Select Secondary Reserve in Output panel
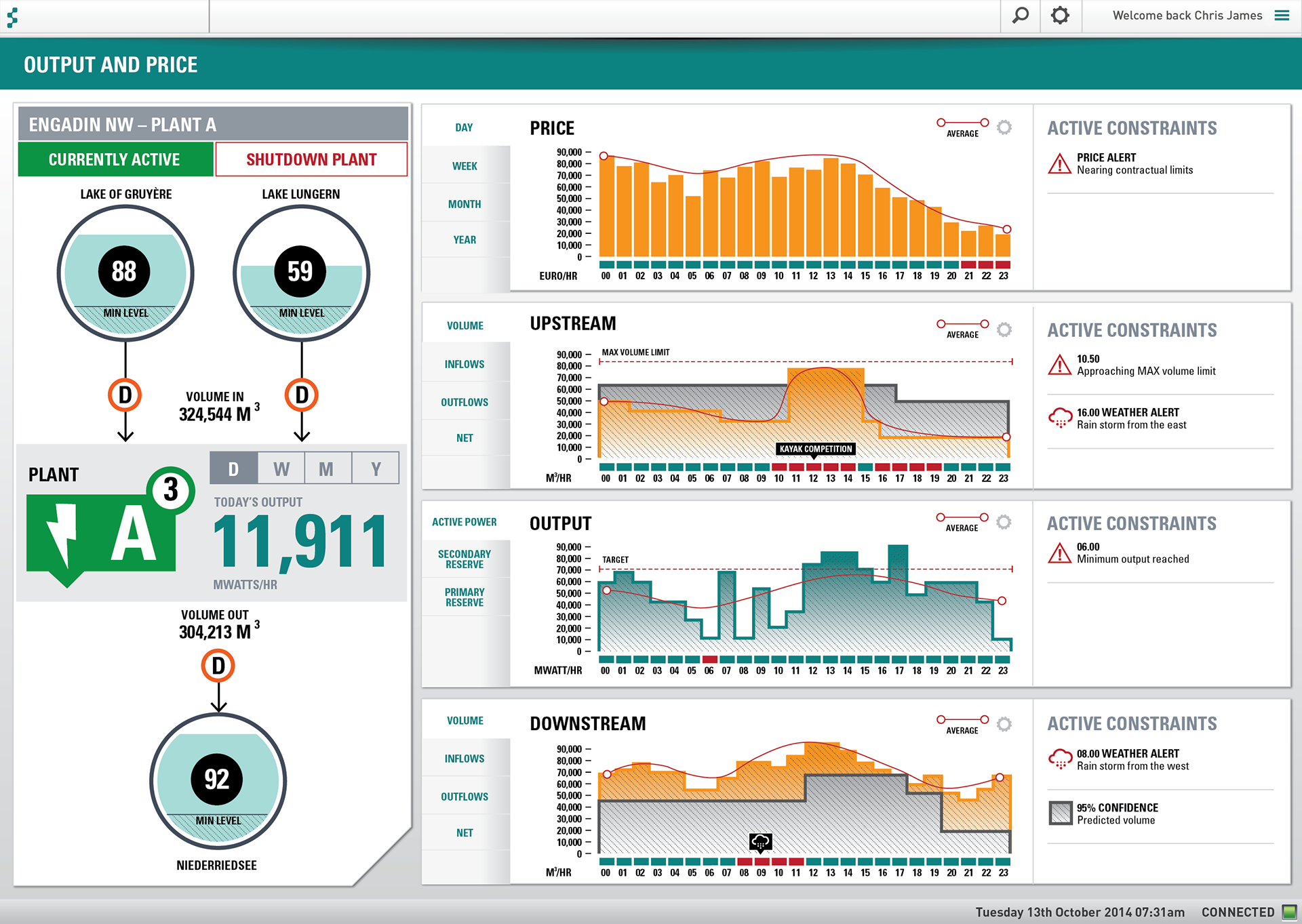This screenshot has height=924, width=1302. 465,559
